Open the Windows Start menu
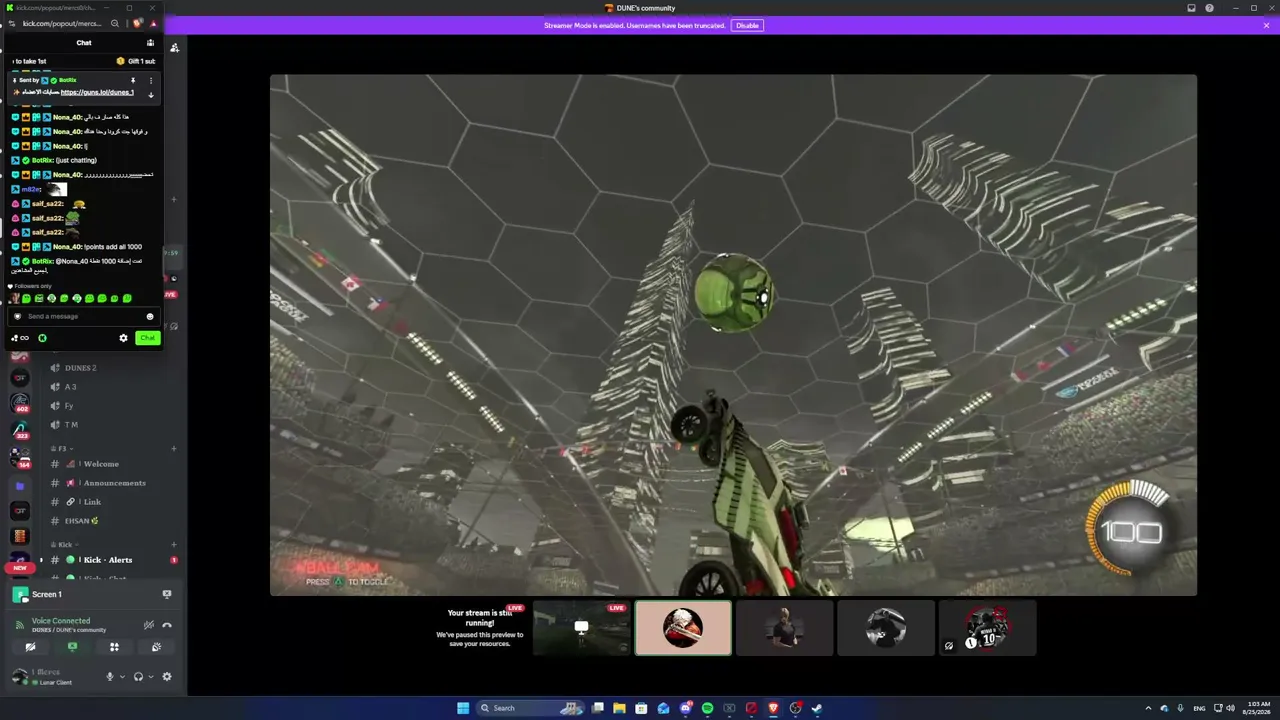This screenshot has width=1280, height=720. 463,708
